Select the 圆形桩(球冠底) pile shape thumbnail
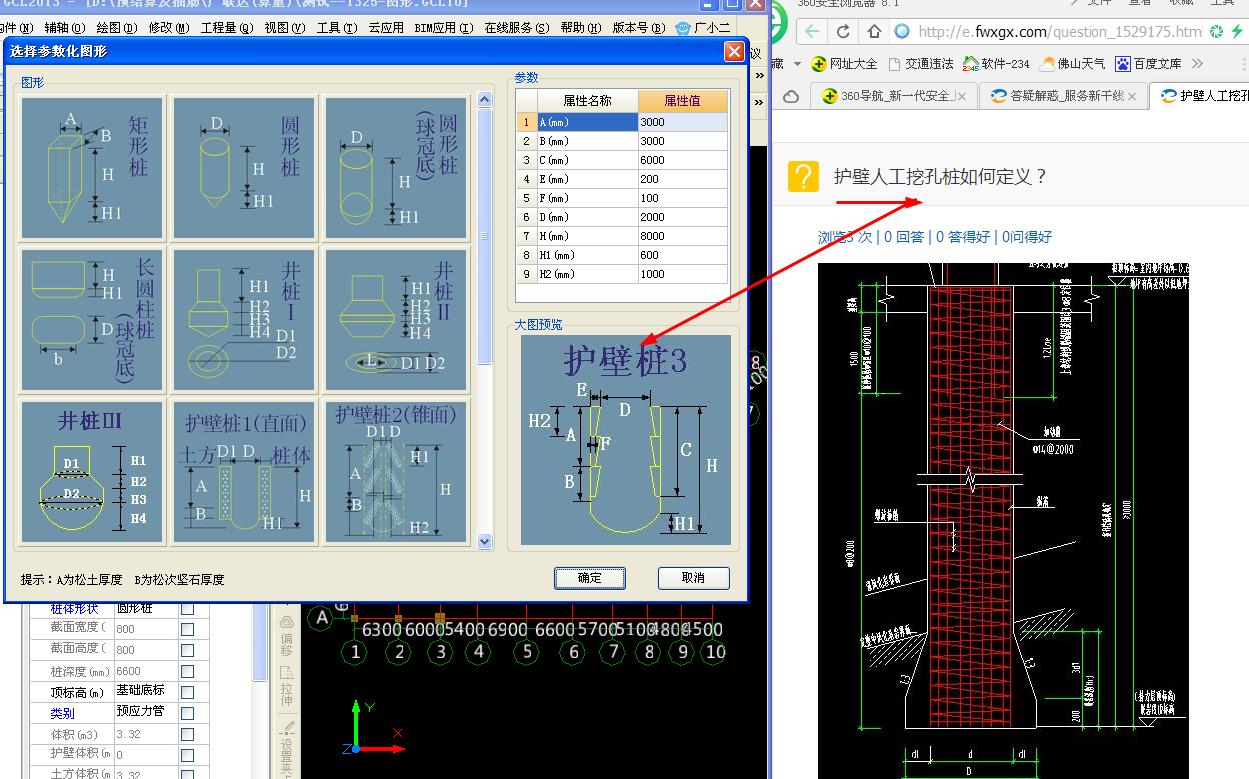The height and width of the screenshot is (779, 1249). (396, 168)
